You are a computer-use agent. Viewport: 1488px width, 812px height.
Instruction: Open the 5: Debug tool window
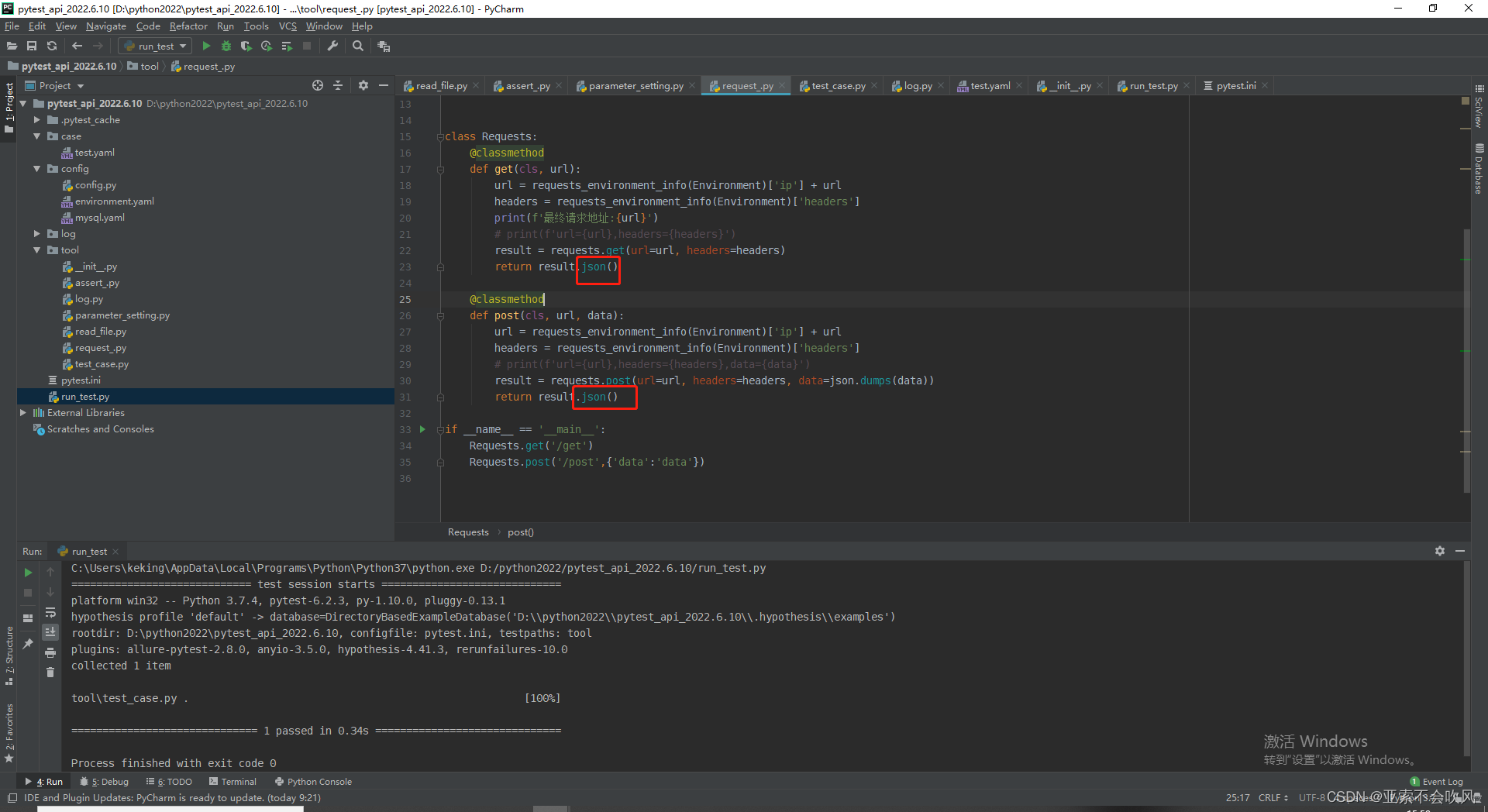point(105,782)
